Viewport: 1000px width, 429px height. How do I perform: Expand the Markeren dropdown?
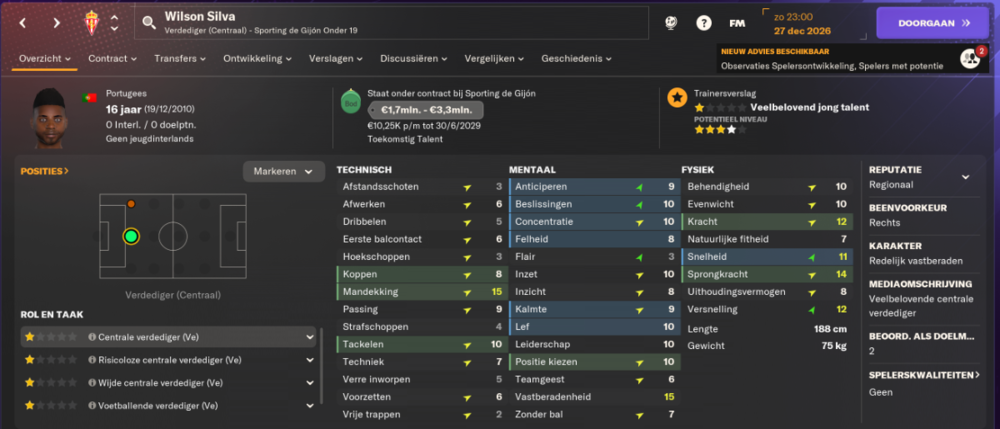[284, 171]
